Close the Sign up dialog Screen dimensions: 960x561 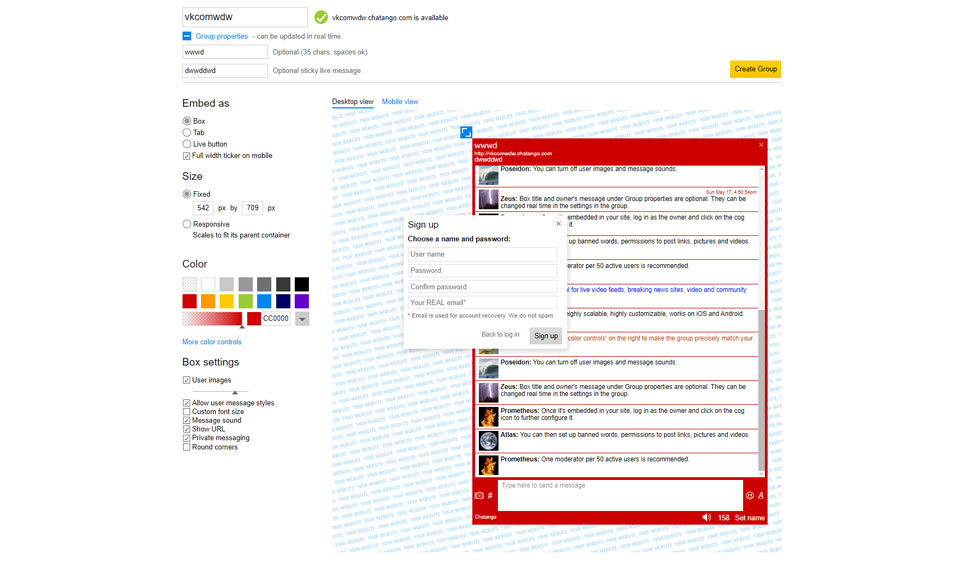[x=558, y=224]
